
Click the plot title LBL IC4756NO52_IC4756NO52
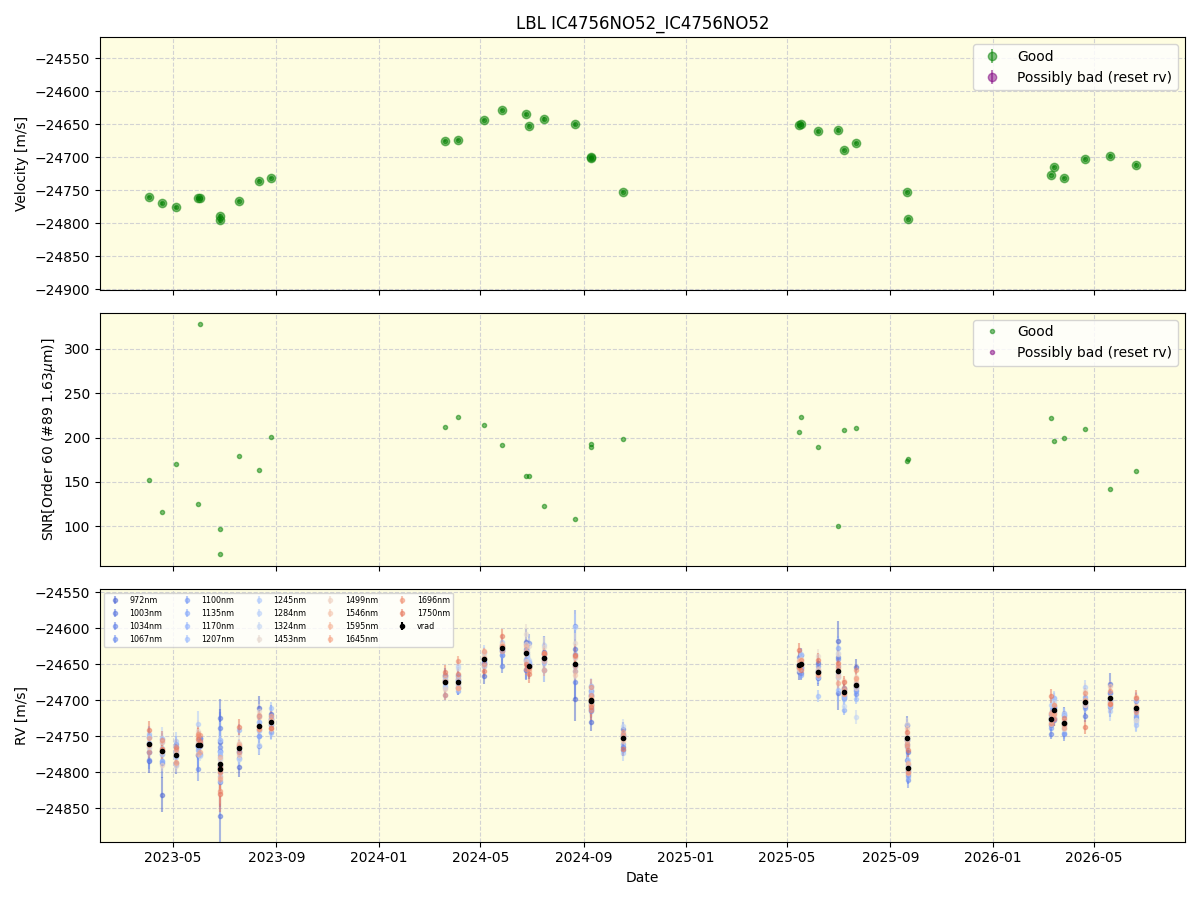[x=642, y=23]
